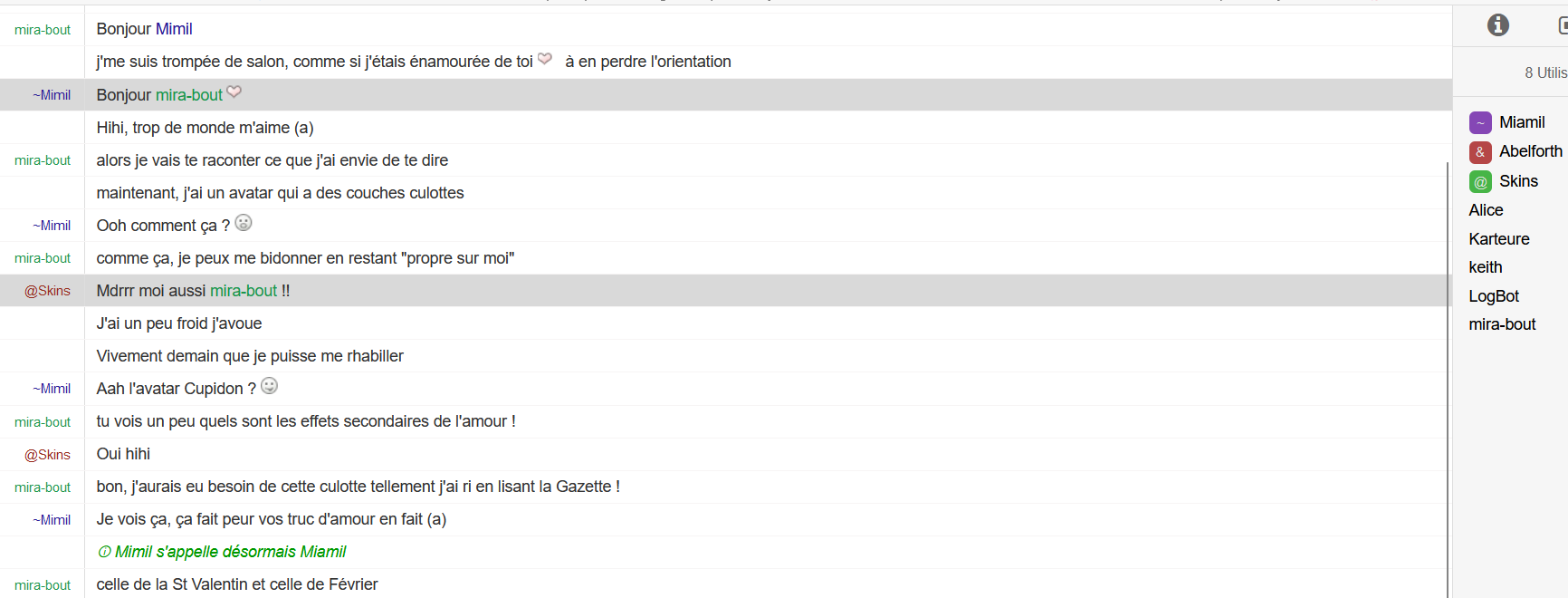Click the green @ badge beside Skins
This screenshot has width=1568, height=598.
tap(1480, 181)
